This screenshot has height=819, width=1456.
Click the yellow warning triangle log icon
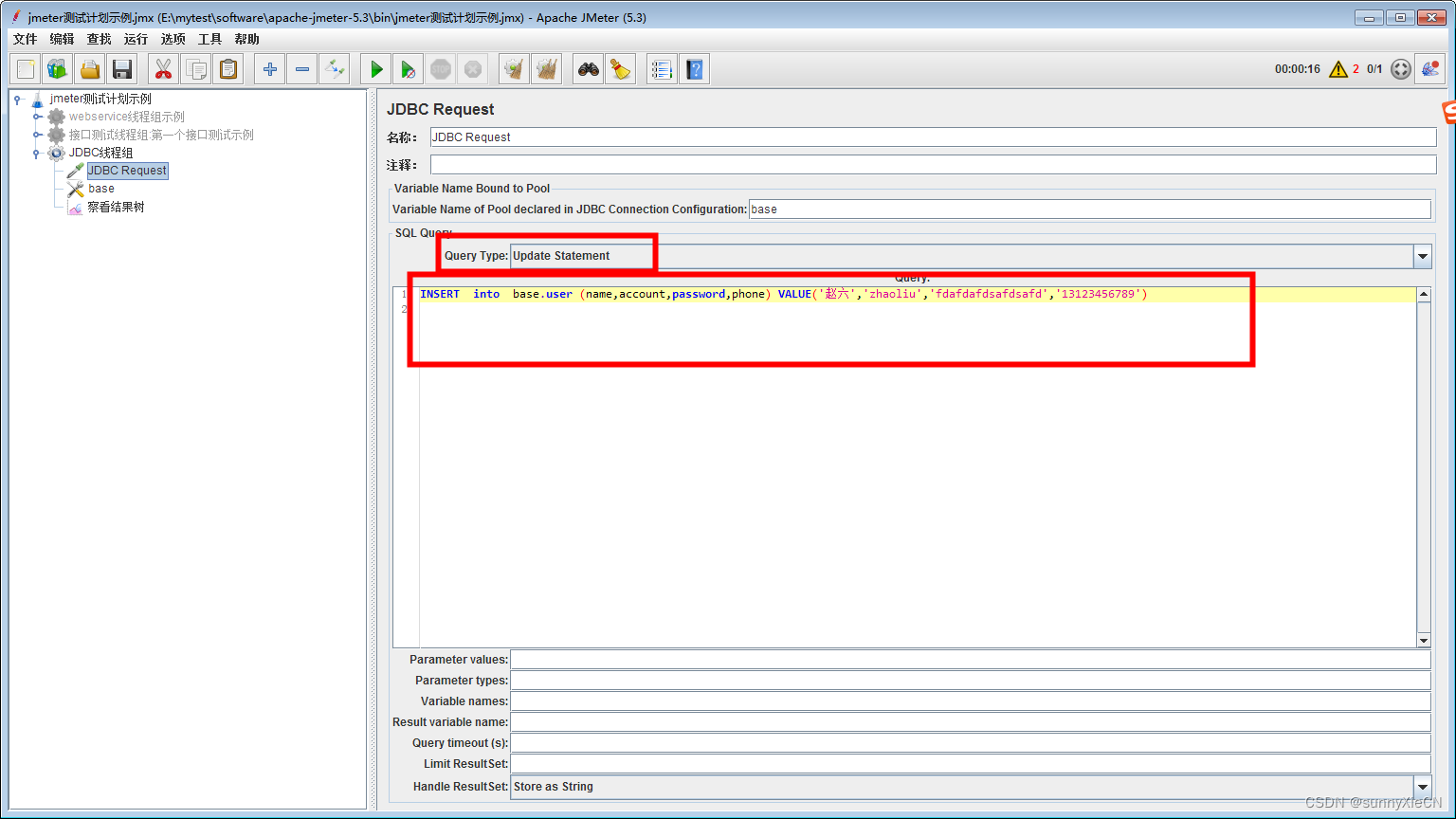tap(1338, 69)
